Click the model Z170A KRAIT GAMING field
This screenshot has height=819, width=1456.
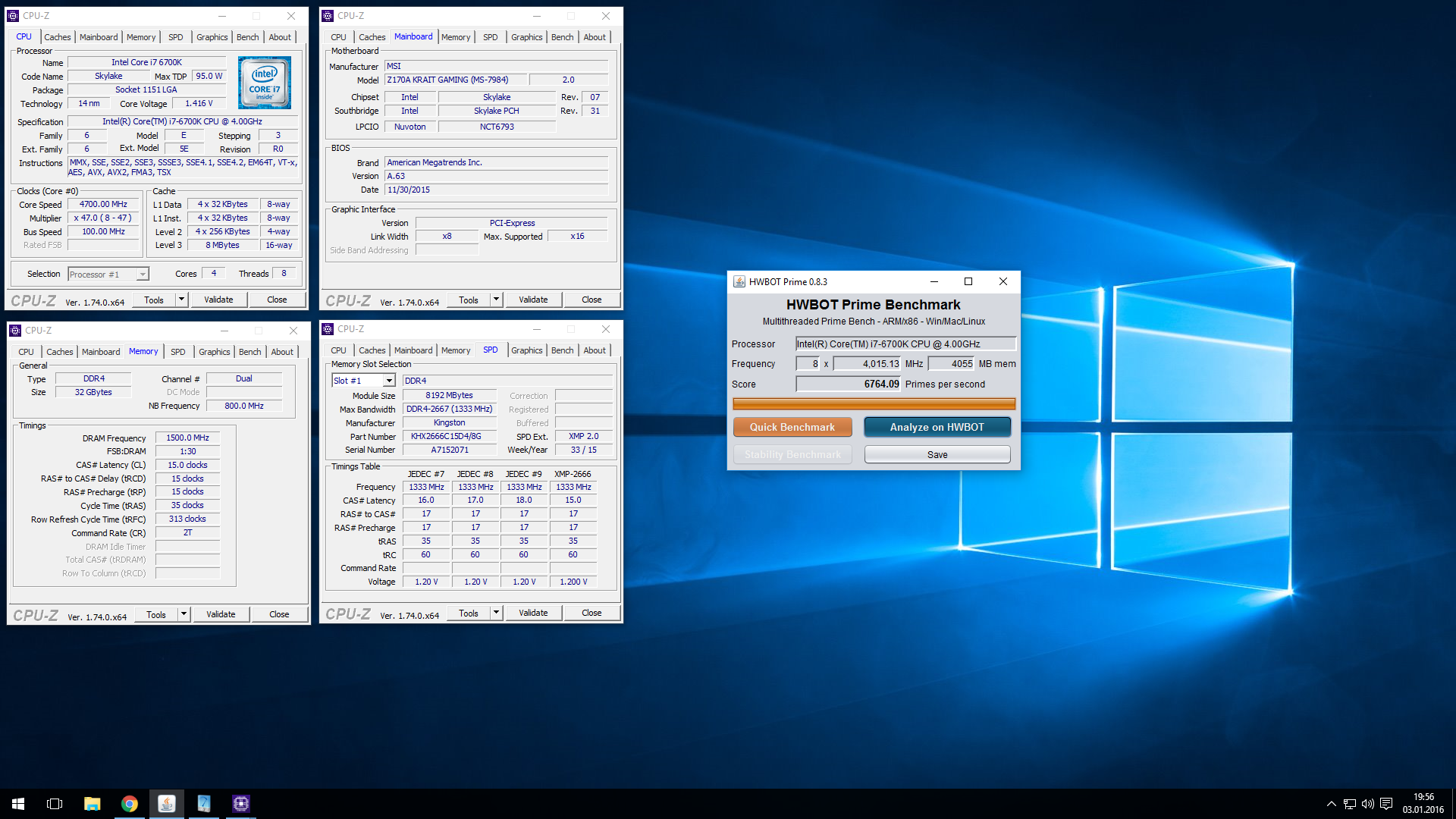click(454, 80)
